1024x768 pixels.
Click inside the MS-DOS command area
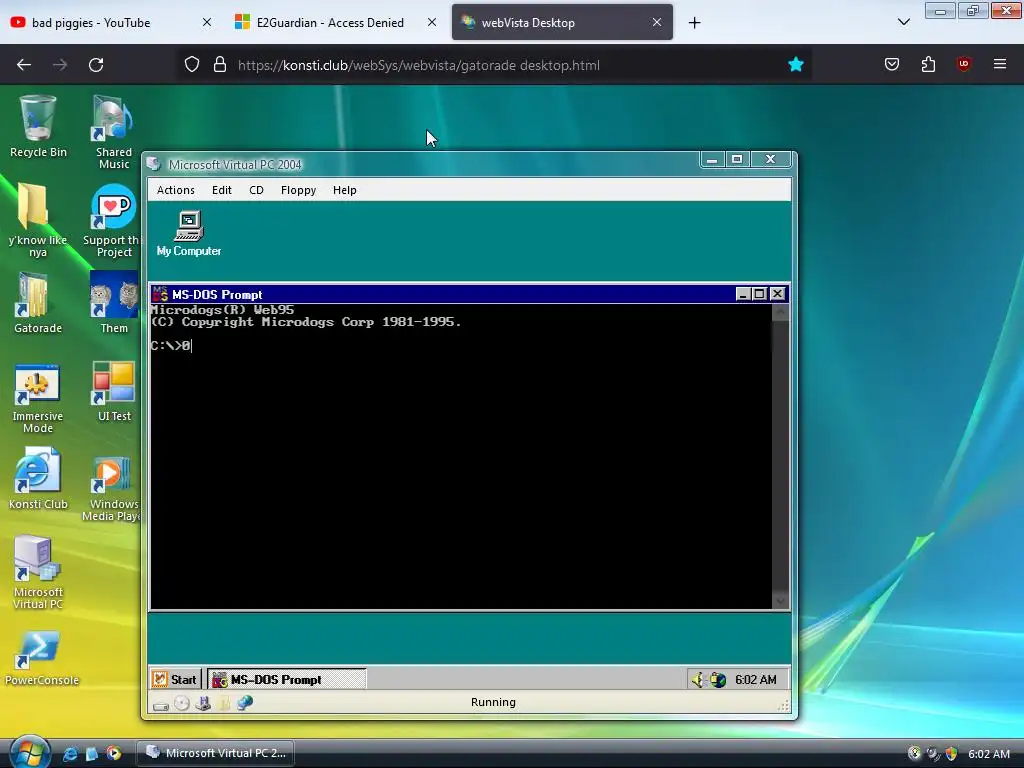(x=460, y=457)
